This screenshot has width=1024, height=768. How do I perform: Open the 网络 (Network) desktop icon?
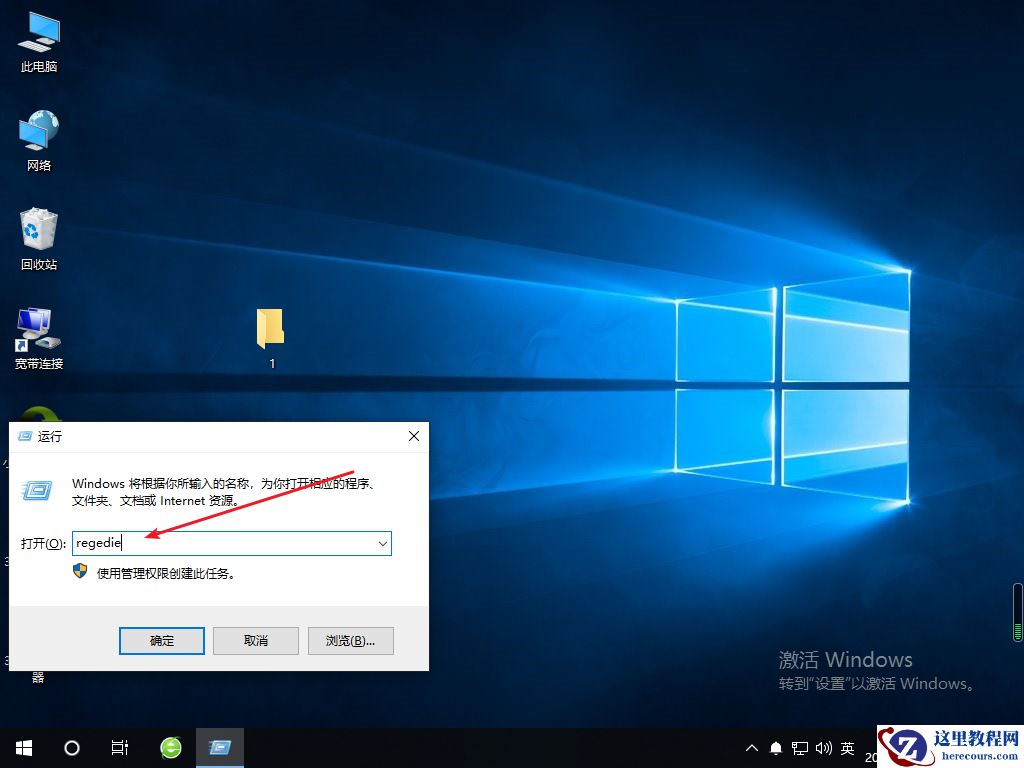pos(37,133)
